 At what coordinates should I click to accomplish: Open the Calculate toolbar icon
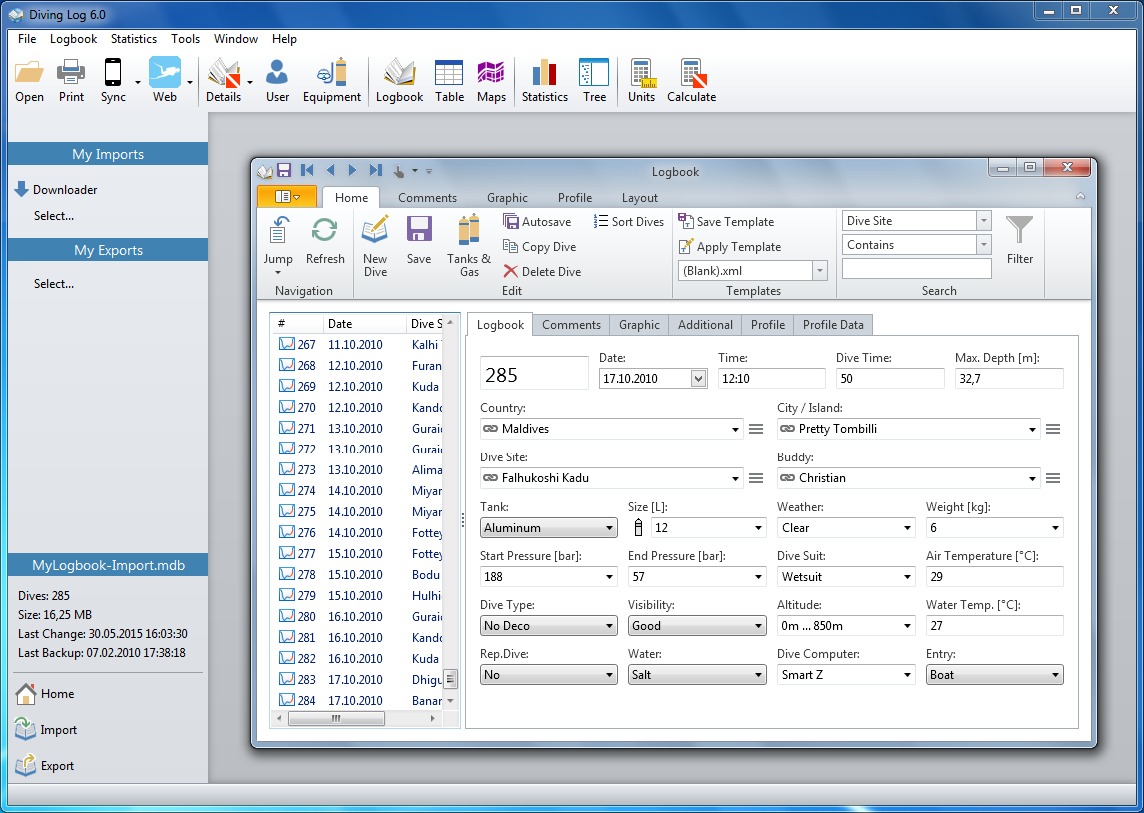click(692, 73)
